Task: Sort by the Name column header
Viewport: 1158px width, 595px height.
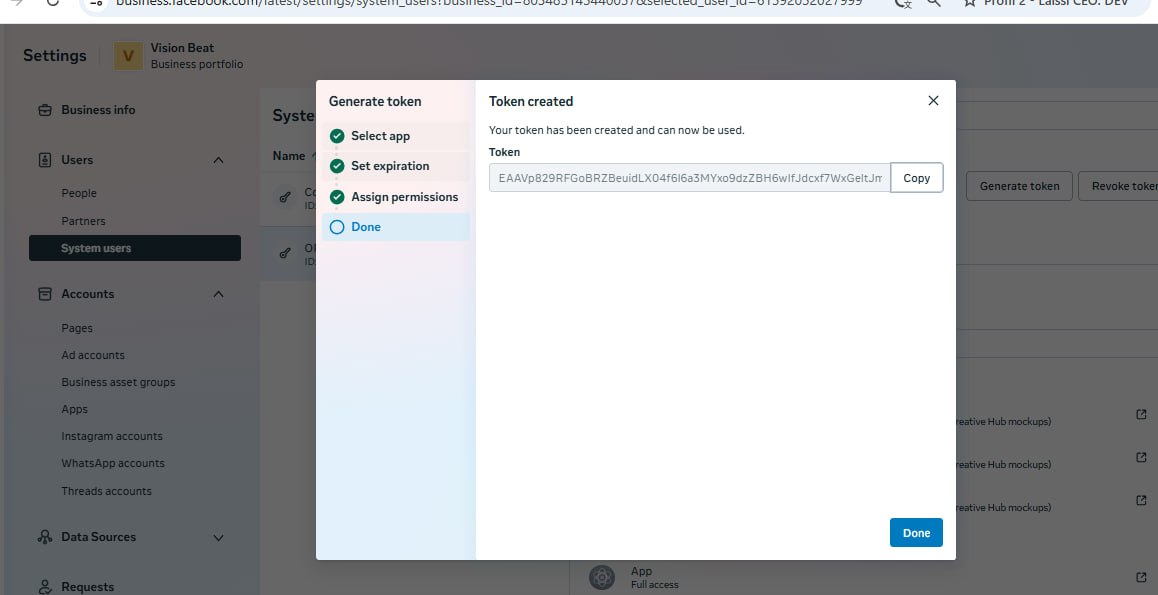Action: click(x=289, y=156)
